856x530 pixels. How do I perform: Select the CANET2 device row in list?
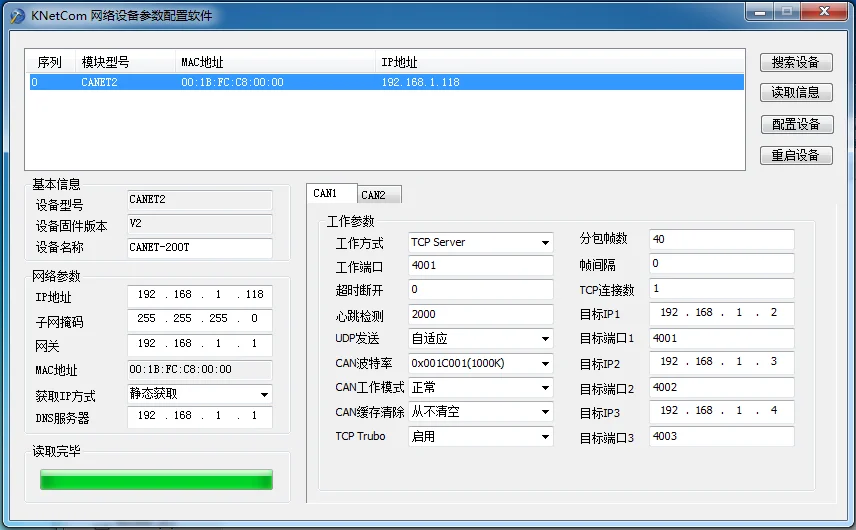[x=387, y=82]
